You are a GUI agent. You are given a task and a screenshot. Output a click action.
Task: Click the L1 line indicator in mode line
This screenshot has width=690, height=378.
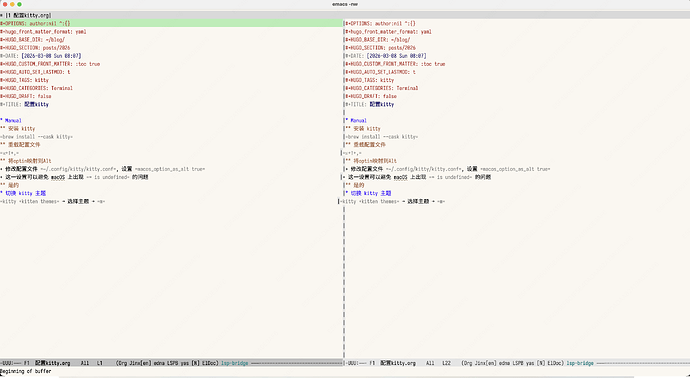100,363
